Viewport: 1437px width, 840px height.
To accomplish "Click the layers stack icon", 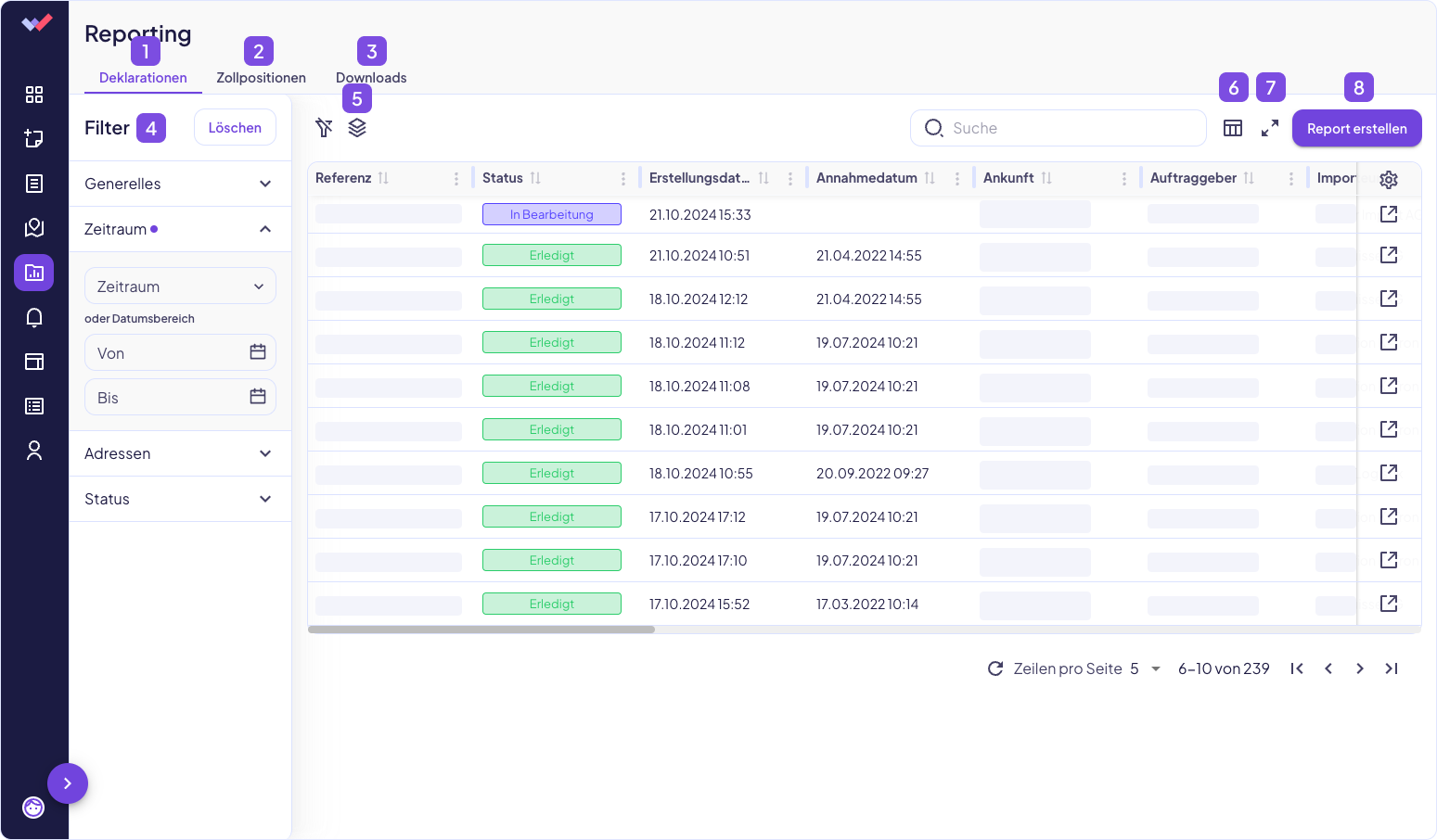I will point(357,128).
